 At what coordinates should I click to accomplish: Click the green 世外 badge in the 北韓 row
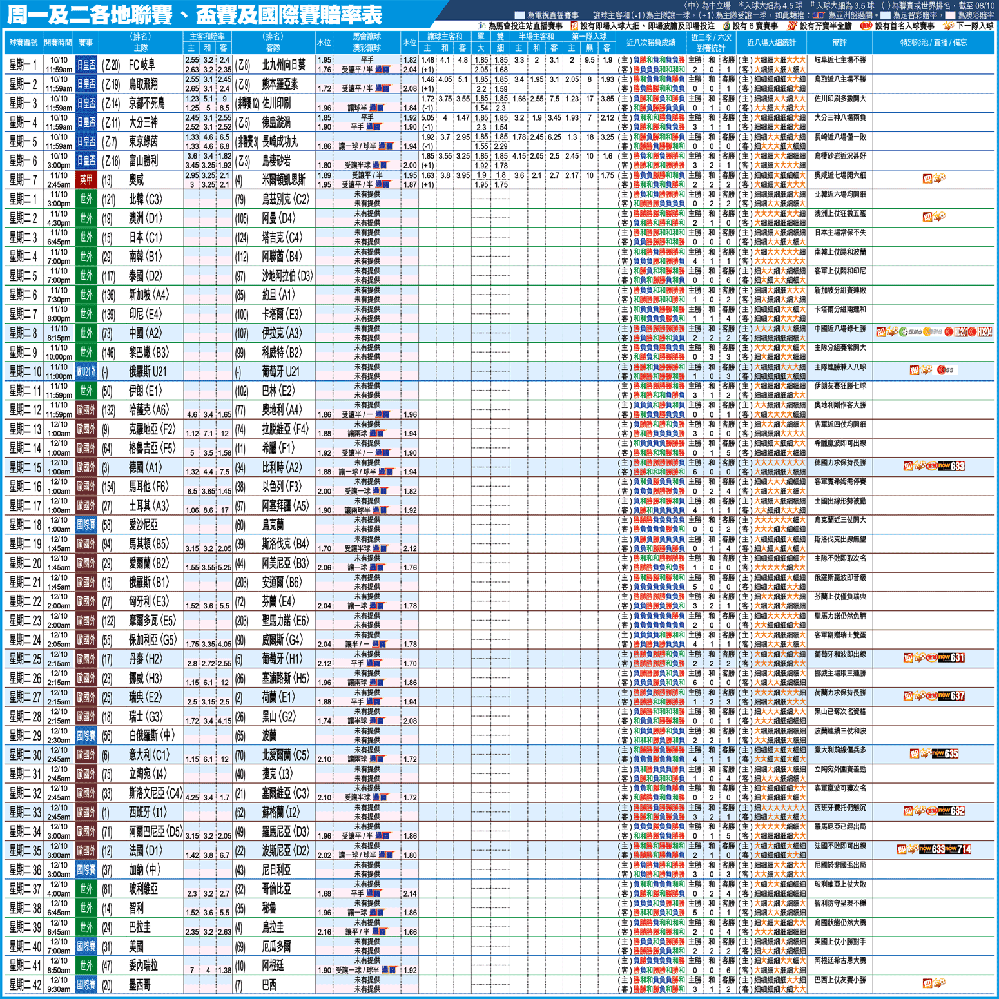pyautogui.click(x=86, y=199)
